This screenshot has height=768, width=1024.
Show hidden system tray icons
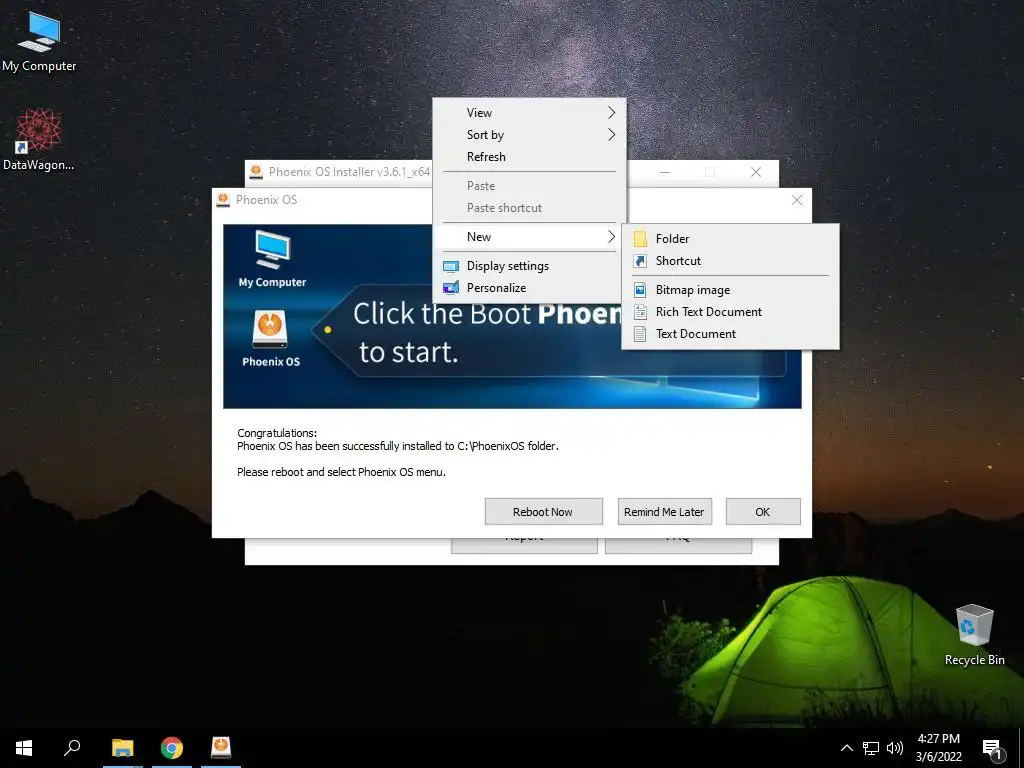click(x=846, y=748)
